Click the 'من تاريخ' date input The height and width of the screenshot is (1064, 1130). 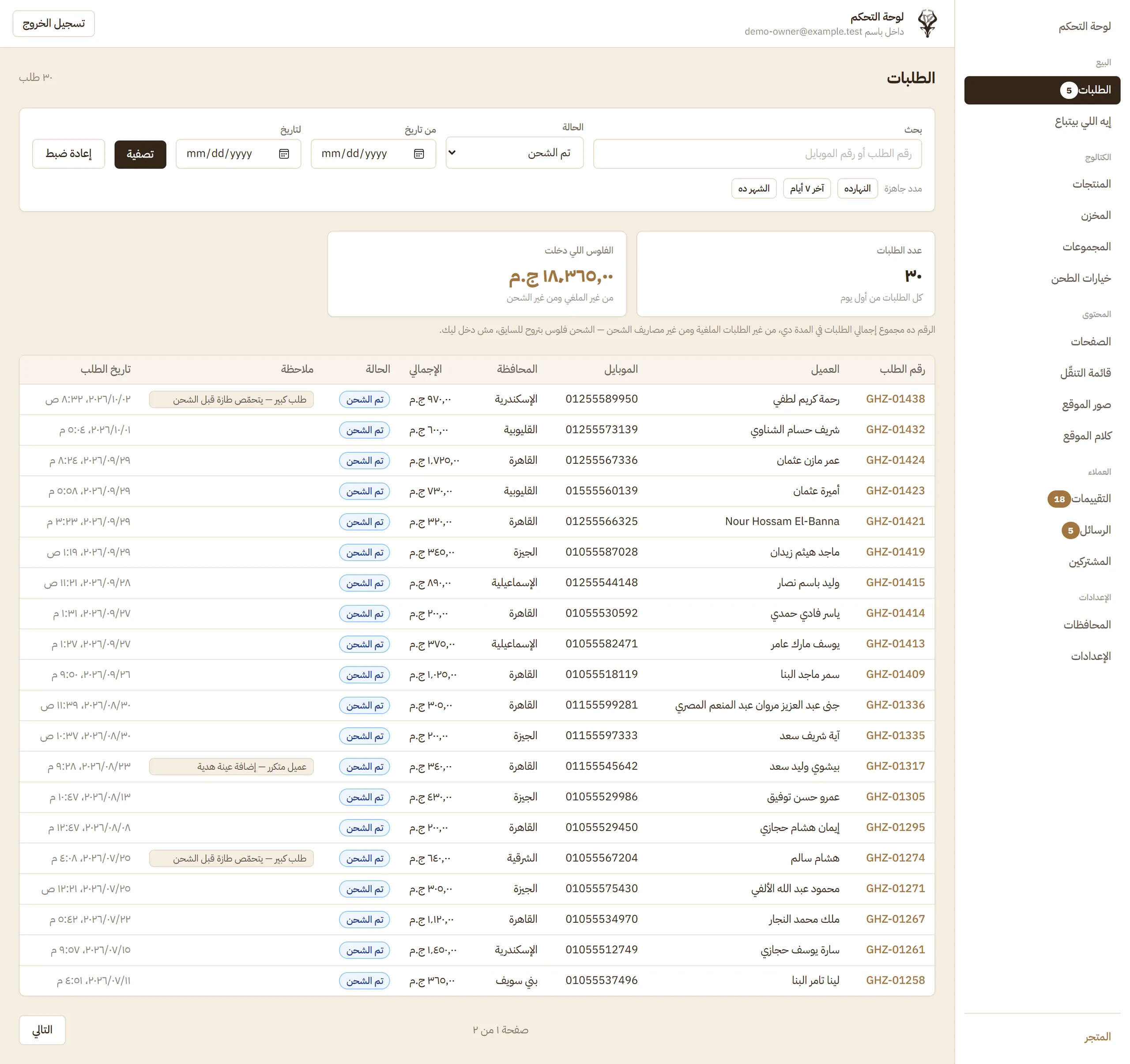(373, 154)
